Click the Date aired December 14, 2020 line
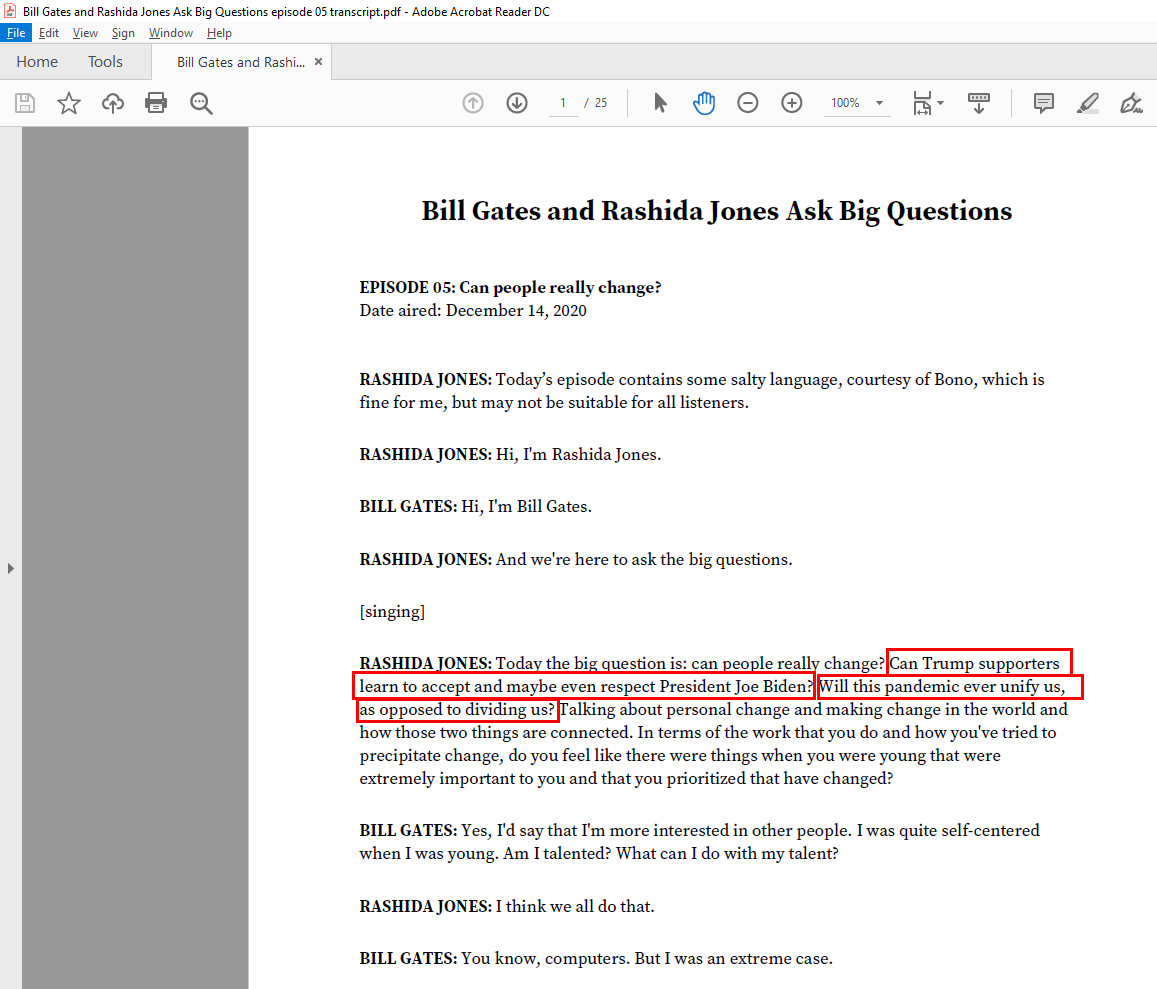 click(x=473, y=311)
